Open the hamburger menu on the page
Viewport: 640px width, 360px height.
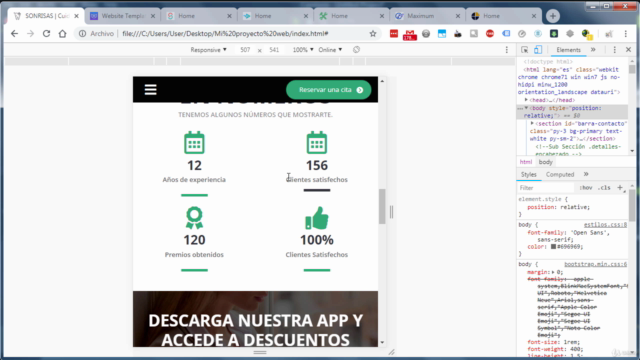pos(151,89)
